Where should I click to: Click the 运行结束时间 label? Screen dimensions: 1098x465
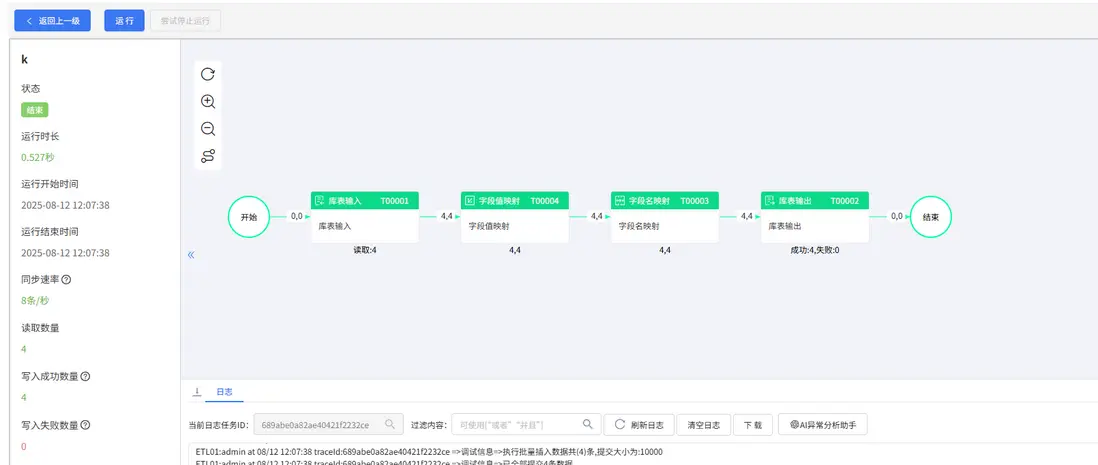pyautogui.click(x=50, y=232)
